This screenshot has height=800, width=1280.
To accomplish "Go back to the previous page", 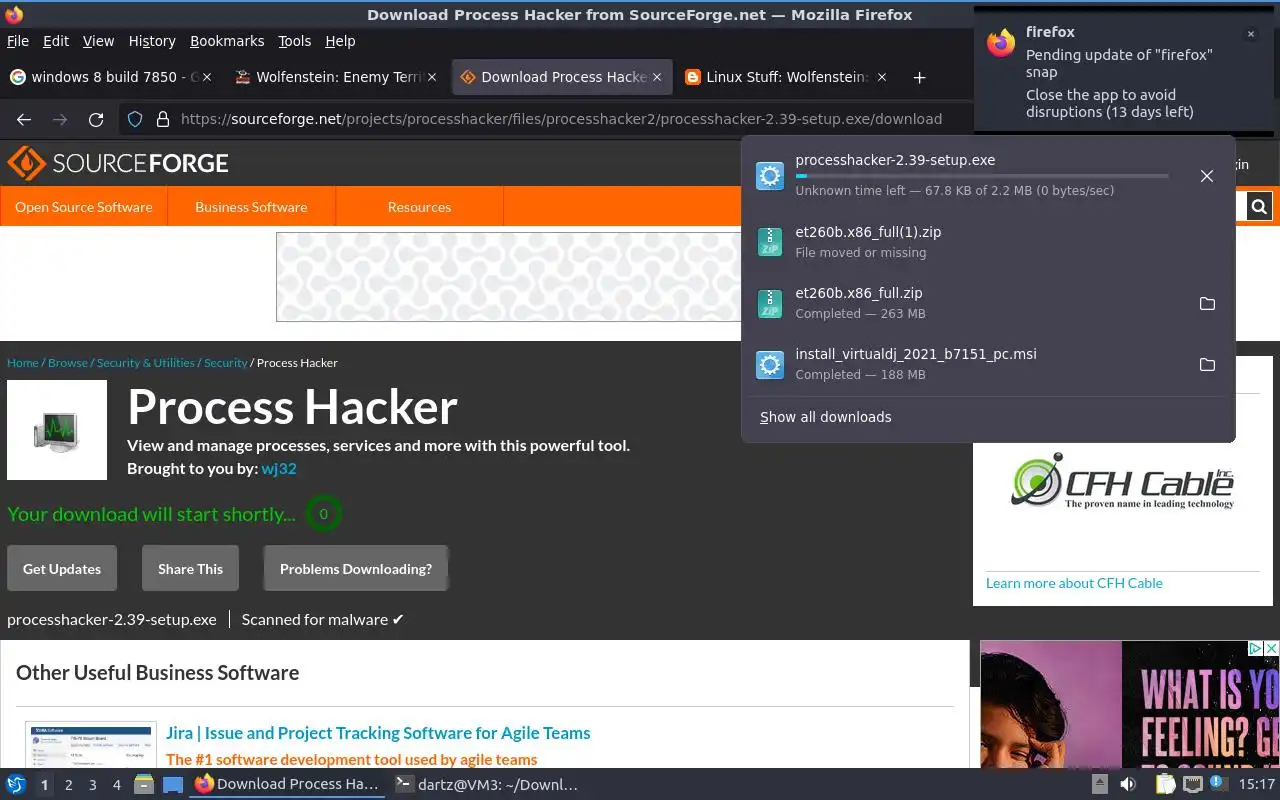I will (x=24, y=119).
